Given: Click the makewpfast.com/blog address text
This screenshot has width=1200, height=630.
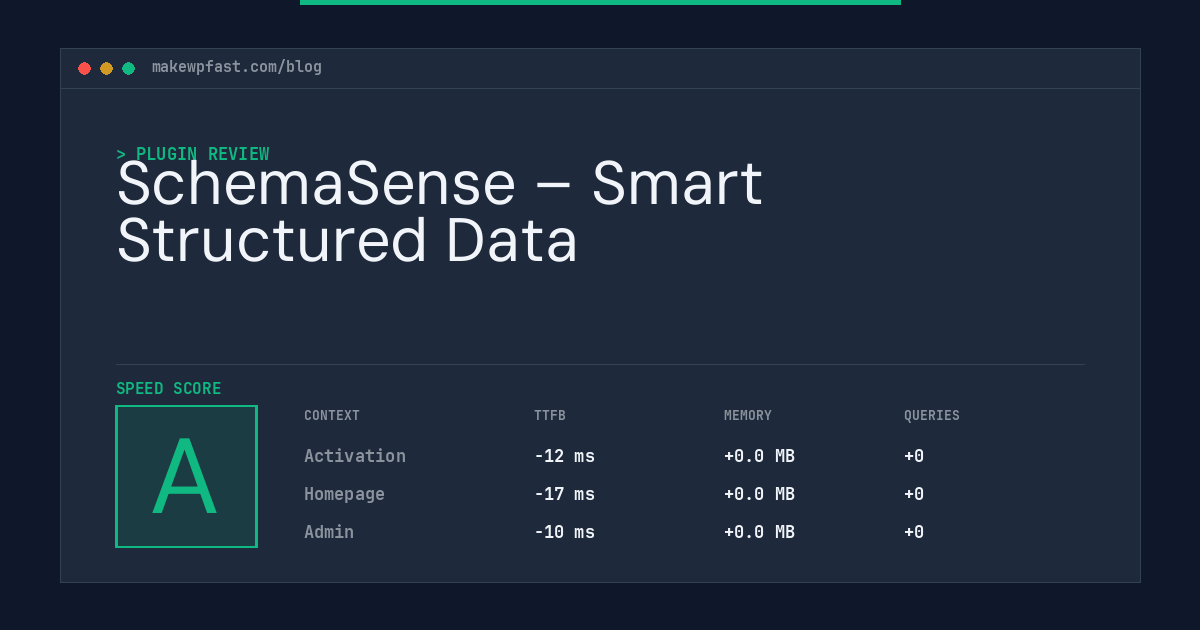Looking at the screenshot, I should click(x=237, y=67).
